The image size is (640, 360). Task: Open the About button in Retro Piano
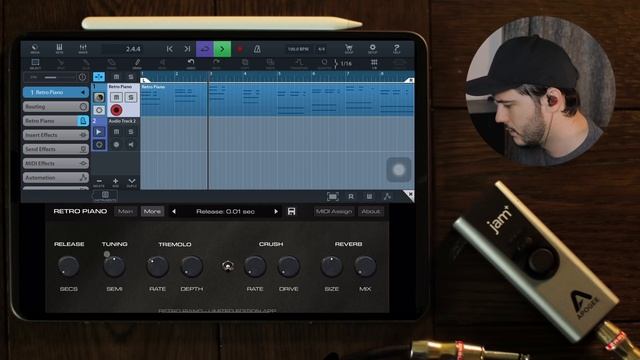(x=371, y=211)
